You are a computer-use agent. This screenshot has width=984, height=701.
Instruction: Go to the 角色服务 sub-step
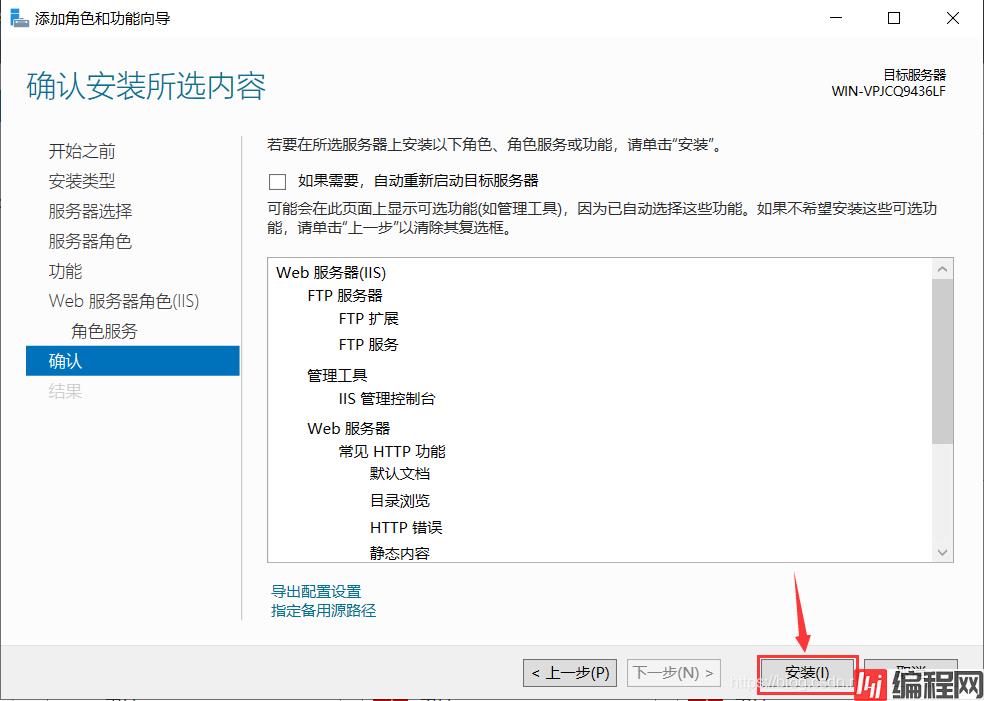104,331
